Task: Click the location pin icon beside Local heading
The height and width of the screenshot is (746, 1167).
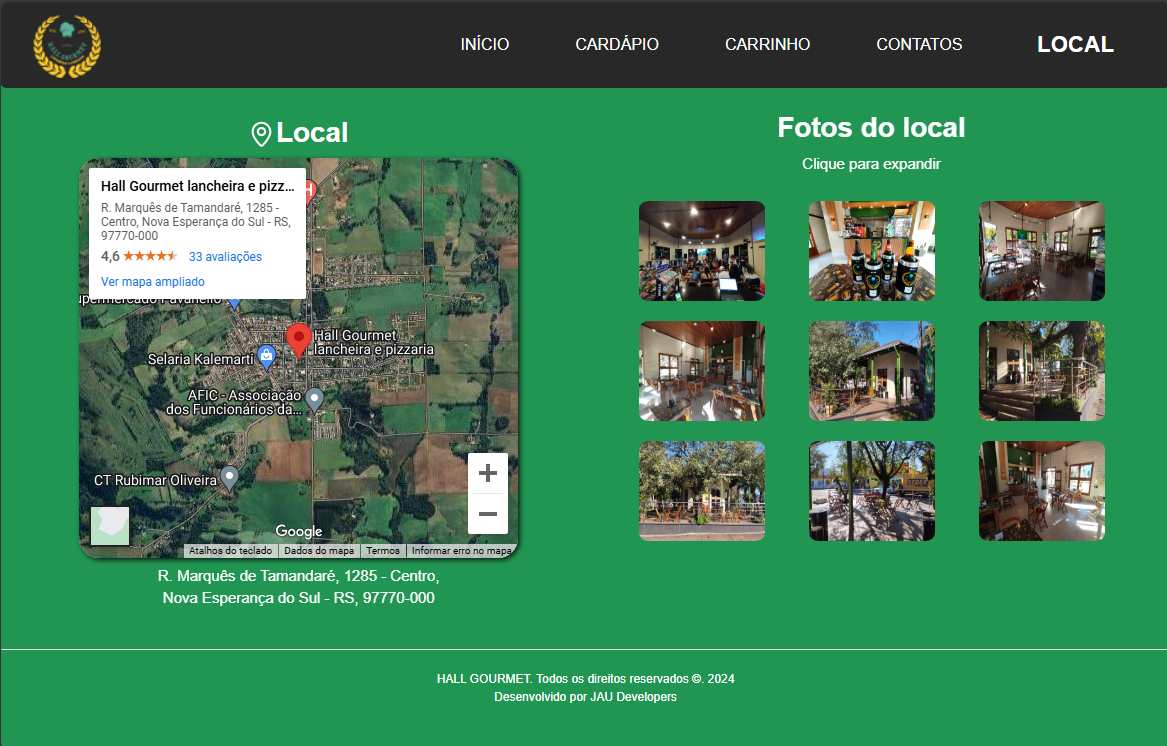Action: click(x=261, y=134)
